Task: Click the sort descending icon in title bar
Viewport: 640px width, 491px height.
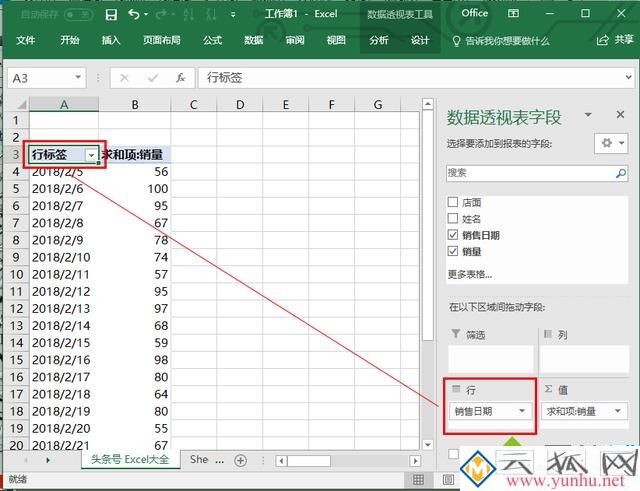Action: point(211,15)
